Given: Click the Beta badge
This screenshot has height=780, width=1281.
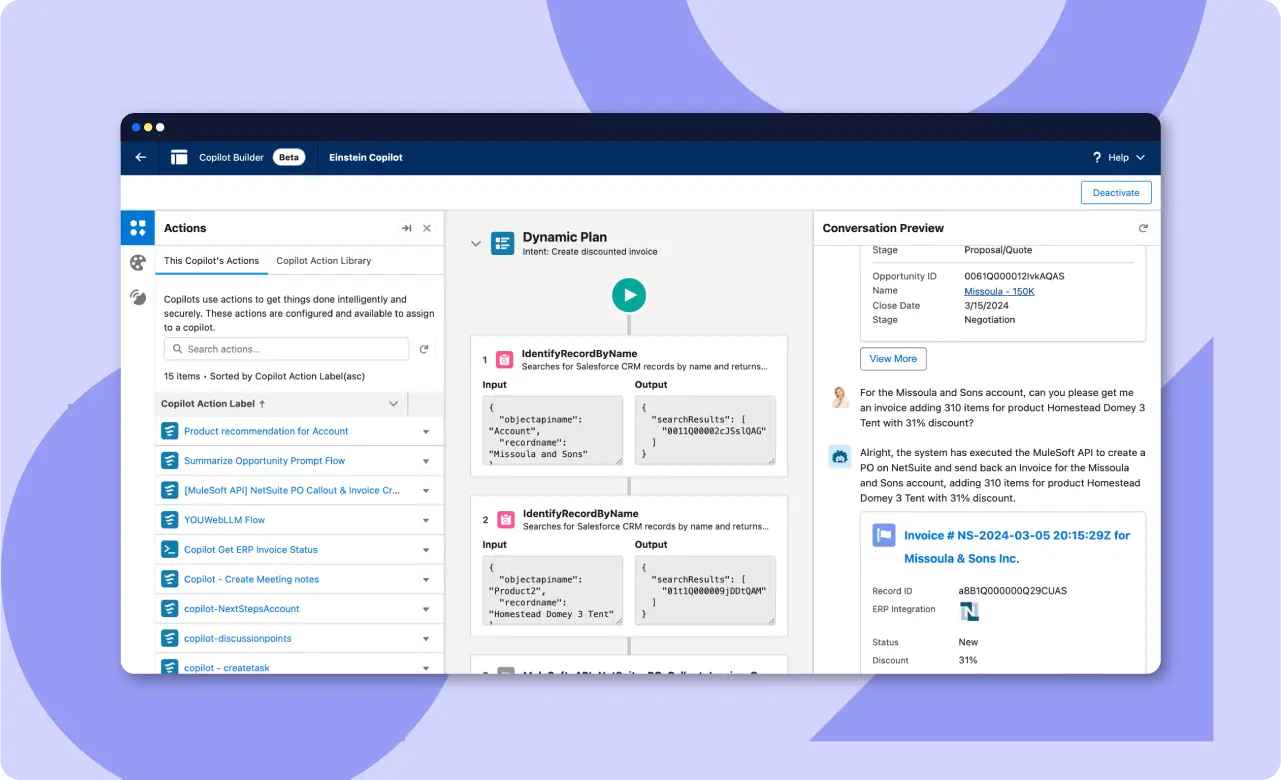Looking at the screenshot, I should [289, 157].
